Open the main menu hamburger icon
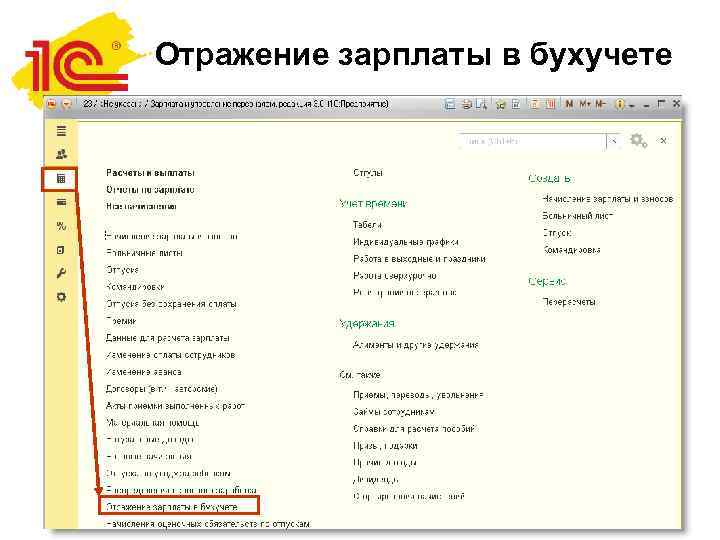720x540 pixels. point(61,131)
